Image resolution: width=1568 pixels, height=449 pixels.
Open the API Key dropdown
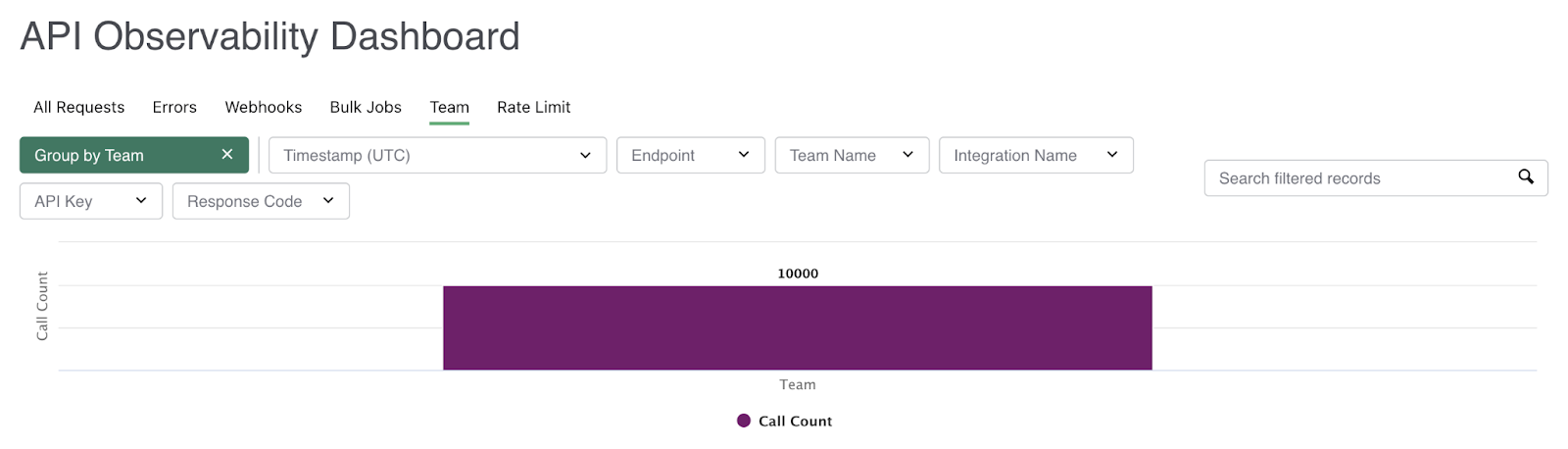pos(90,201)
